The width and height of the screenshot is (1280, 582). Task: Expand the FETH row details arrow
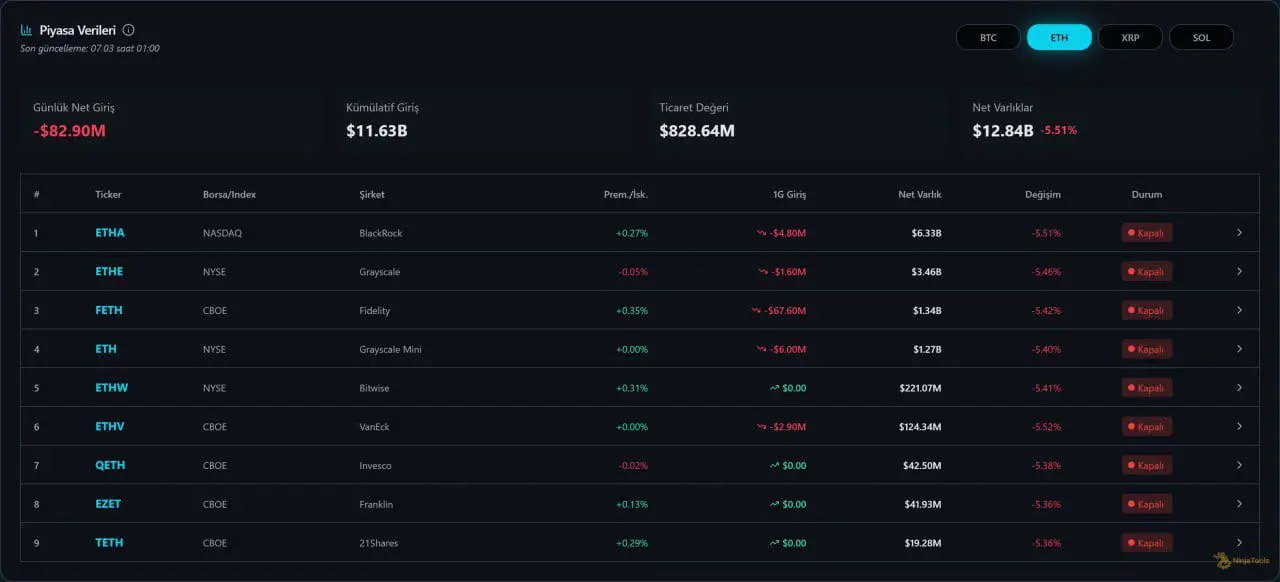tap(1239, 311)
